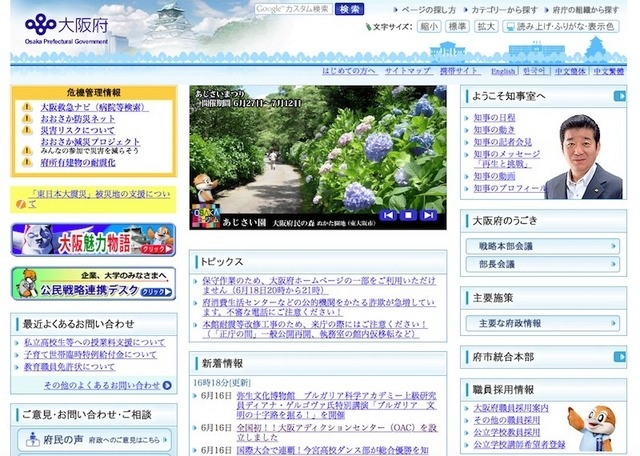Open the 知事のプロフィール link
The width and height of the screenshot is (640, 456).
coord(509,189)
